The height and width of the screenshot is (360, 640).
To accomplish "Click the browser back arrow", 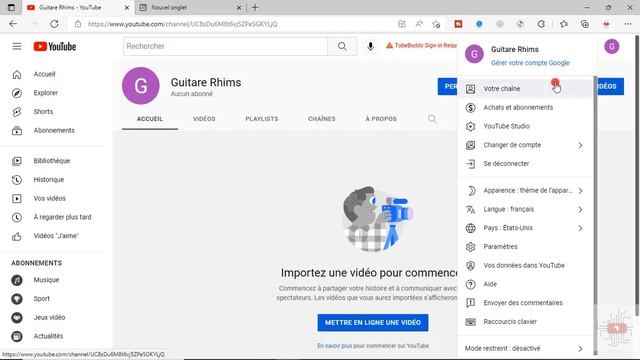I will pyautogui.click(x=13, y=24).
